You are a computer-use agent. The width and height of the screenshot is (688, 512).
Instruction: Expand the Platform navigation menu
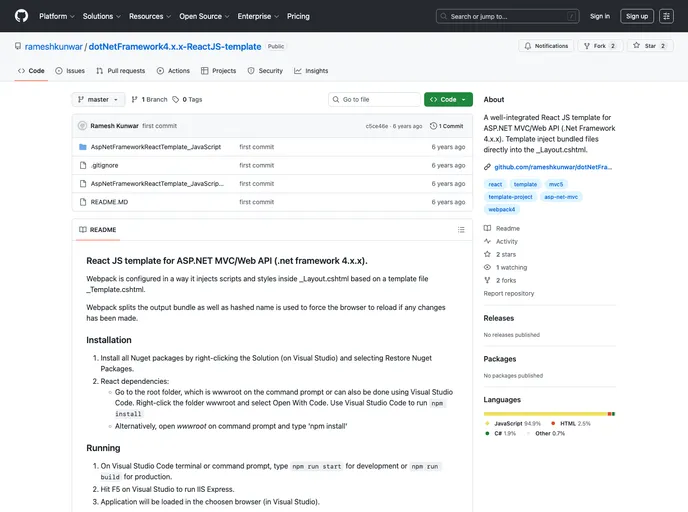[56, 16]
